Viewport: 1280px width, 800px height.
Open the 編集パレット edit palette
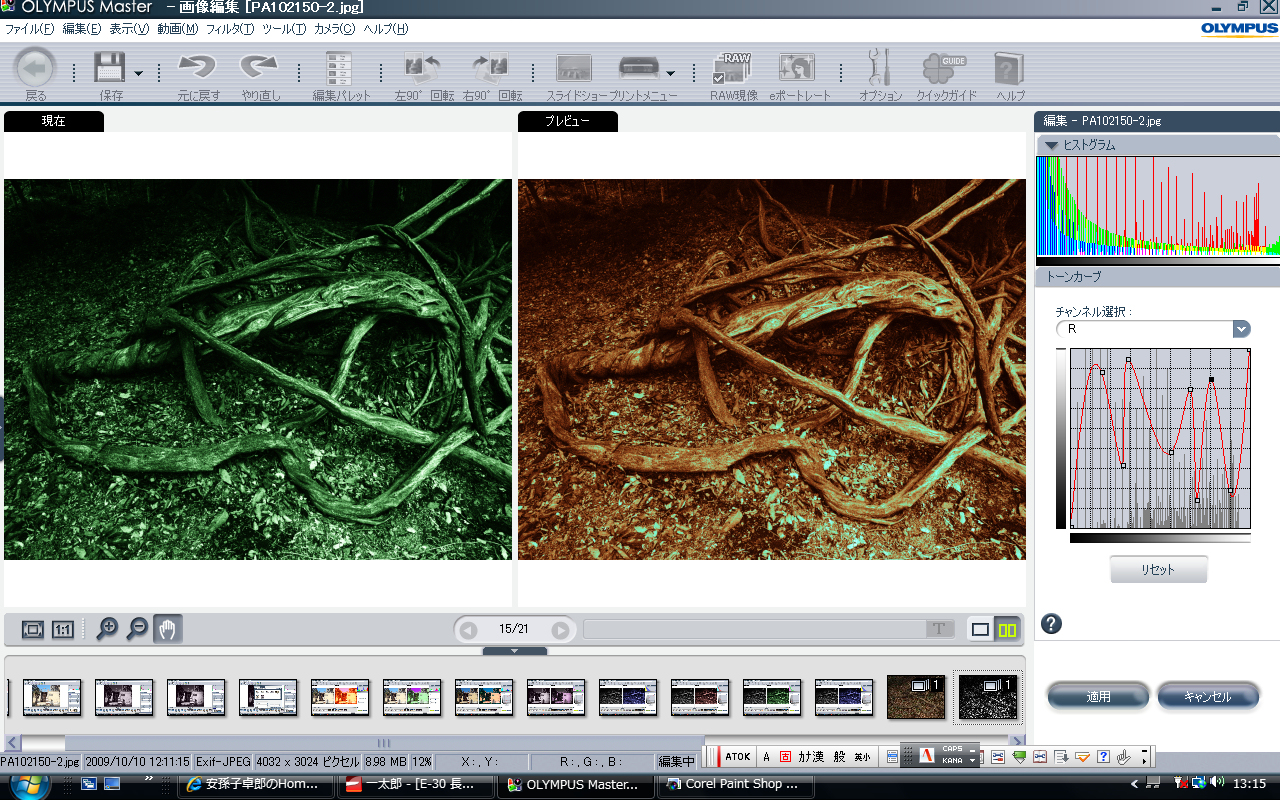340,68
